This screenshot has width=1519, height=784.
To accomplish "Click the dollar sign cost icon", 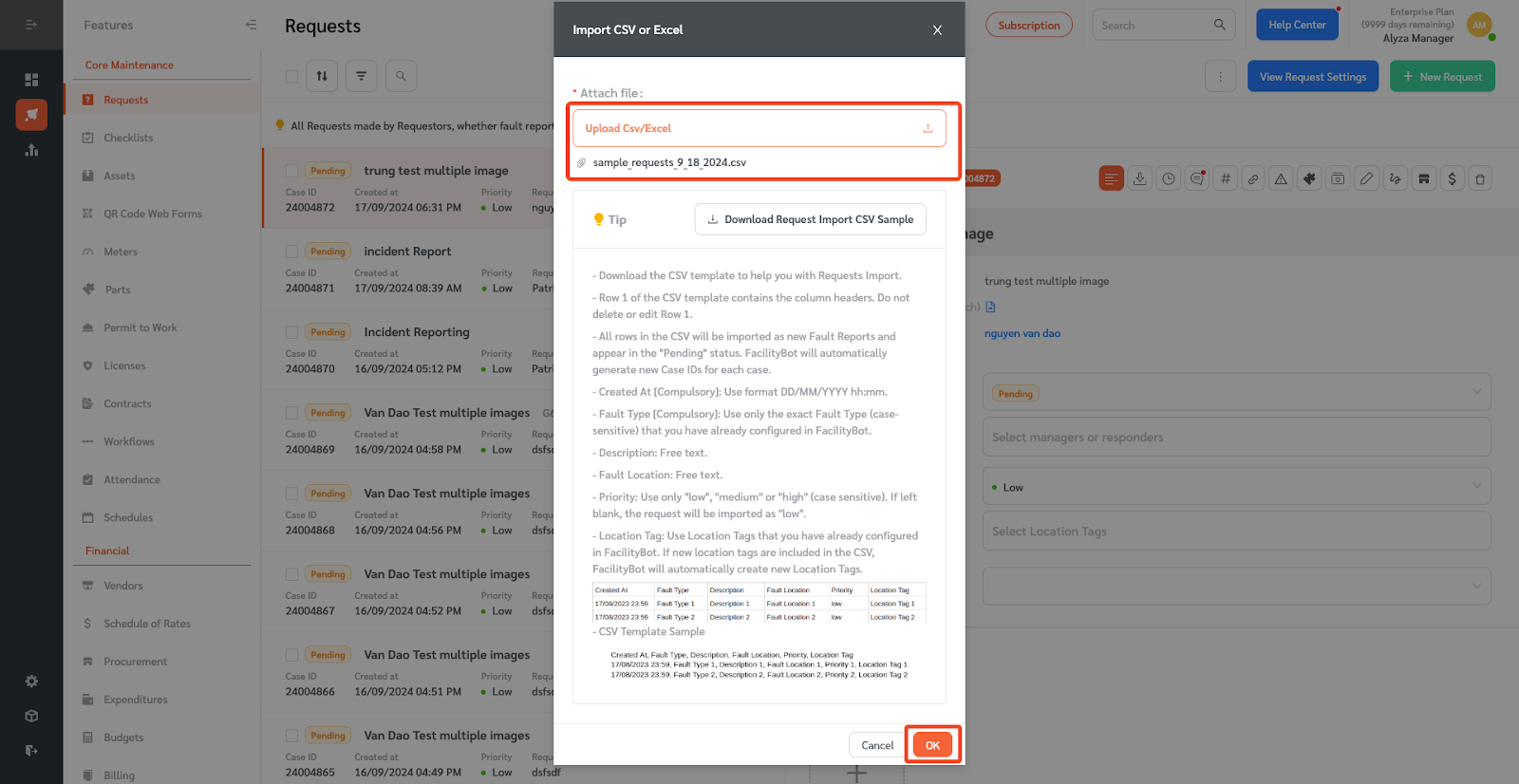I will (1452, 178).
